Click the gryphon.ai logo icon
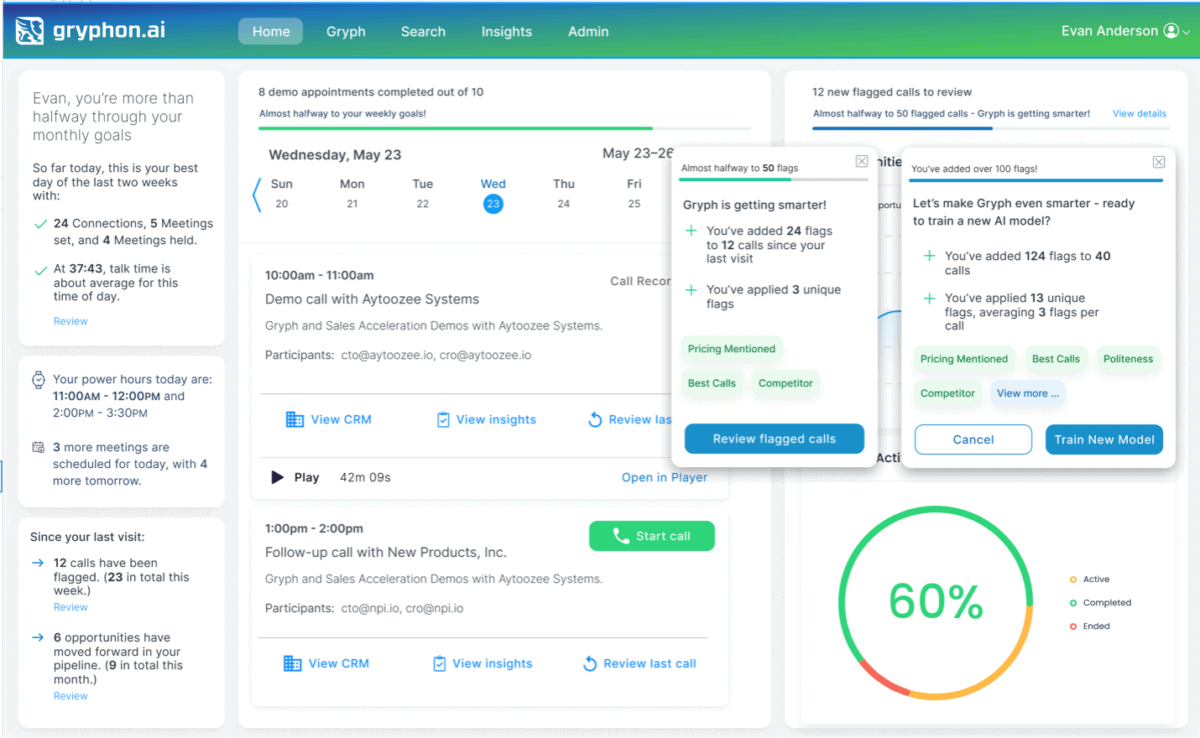This screenshot has height=738, width=1200. point(30,31)
